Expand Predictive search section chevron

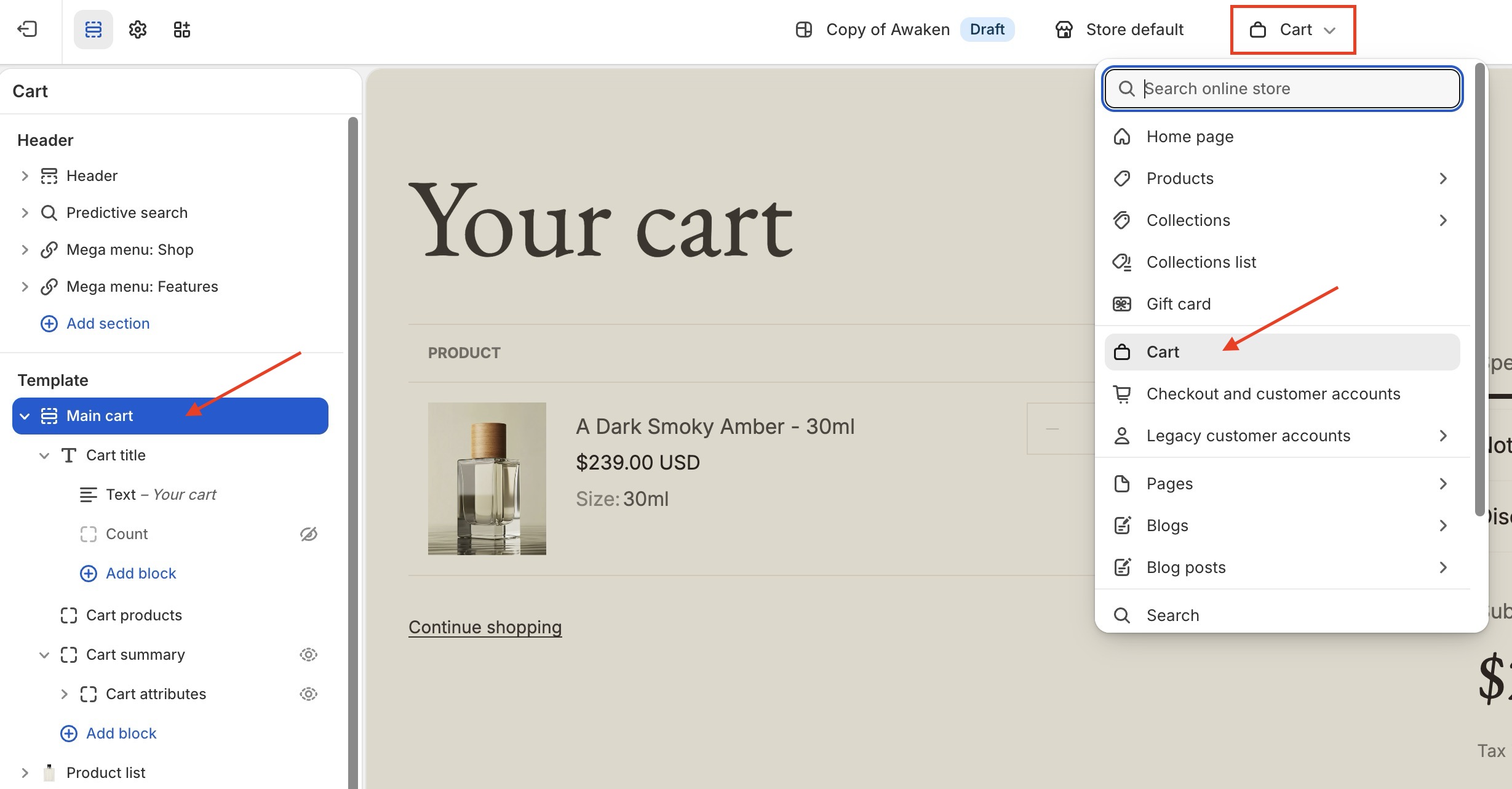point(25,213)
